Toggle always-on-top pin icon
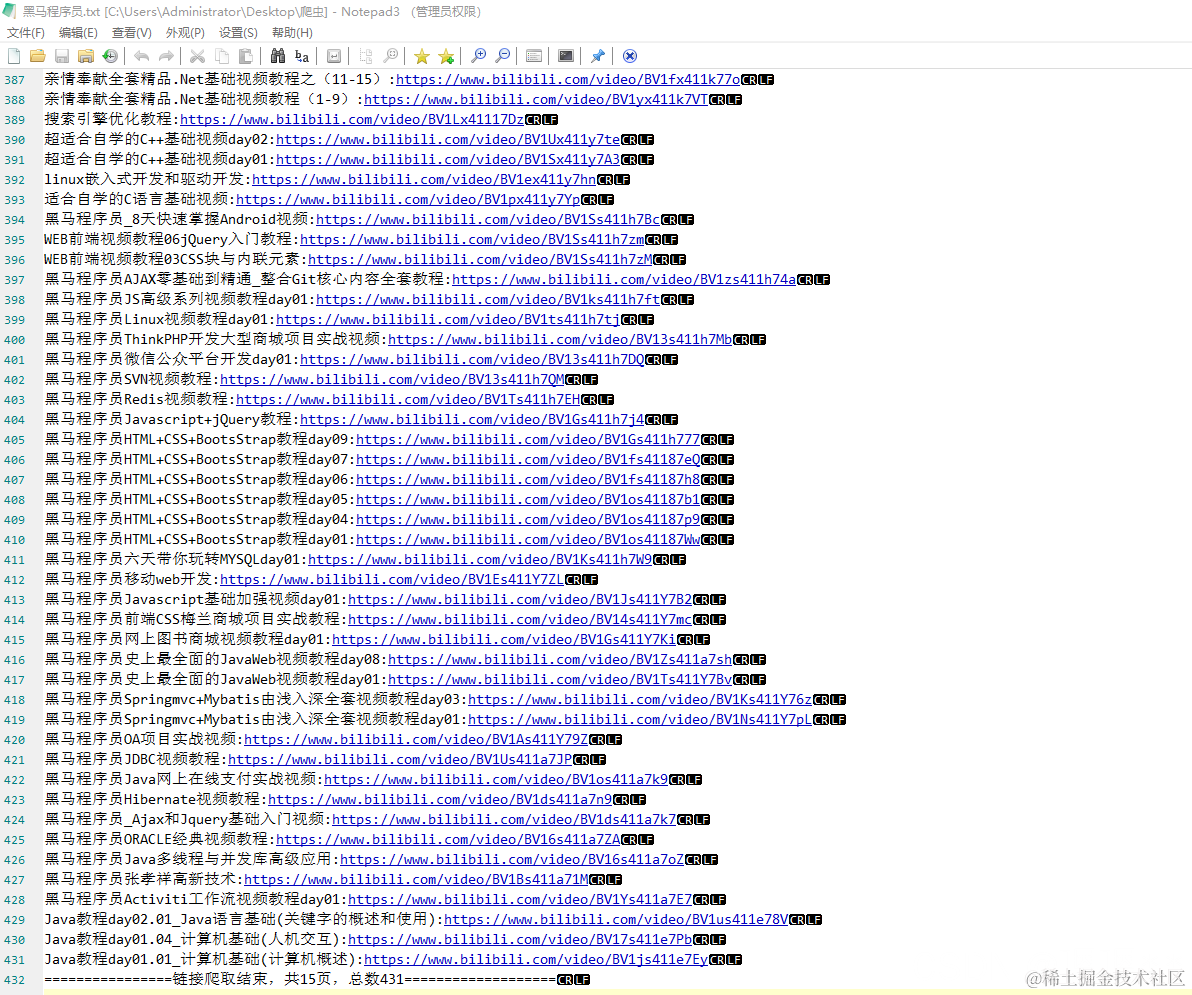This screenshot has width=1192, height=995. point(598,56)
